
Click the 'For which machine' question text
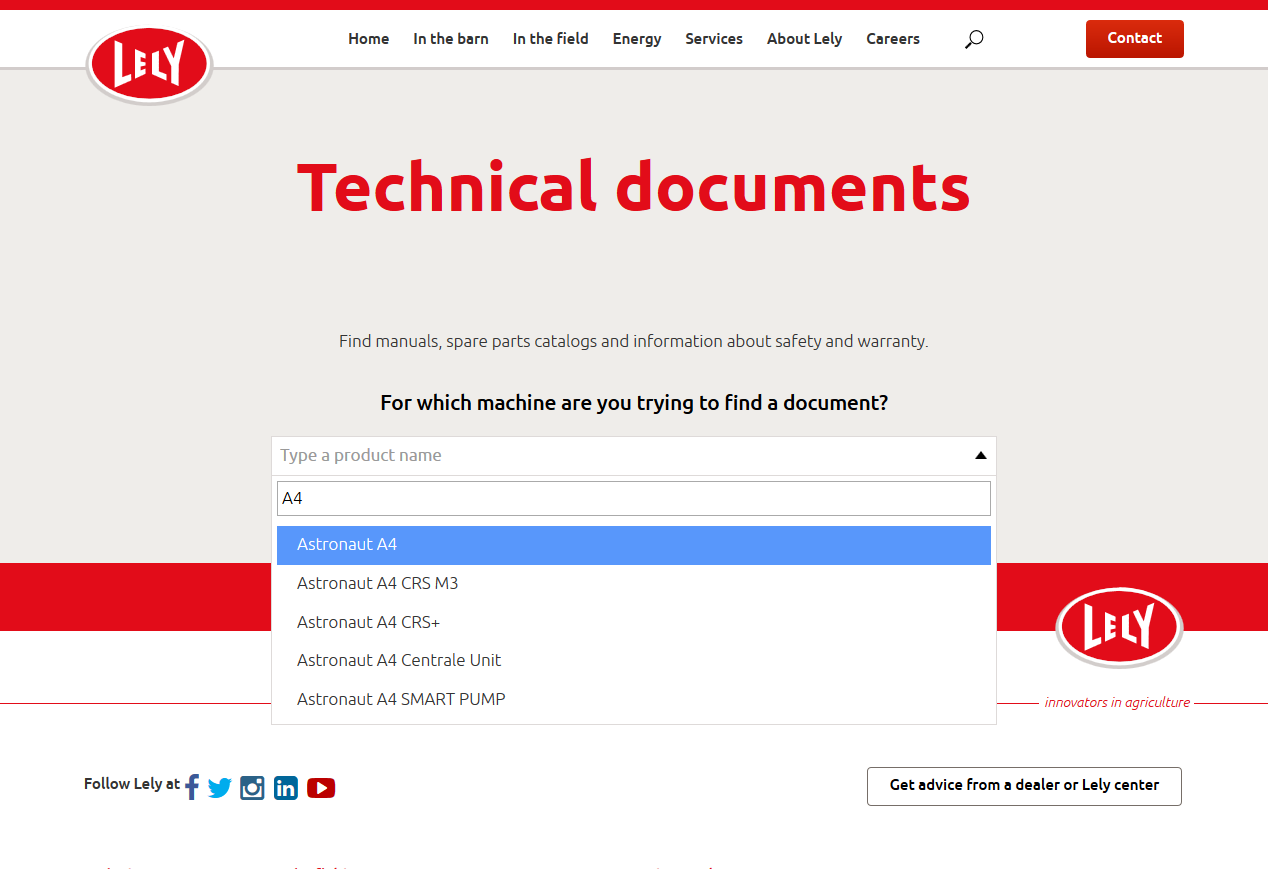(634, 403)
